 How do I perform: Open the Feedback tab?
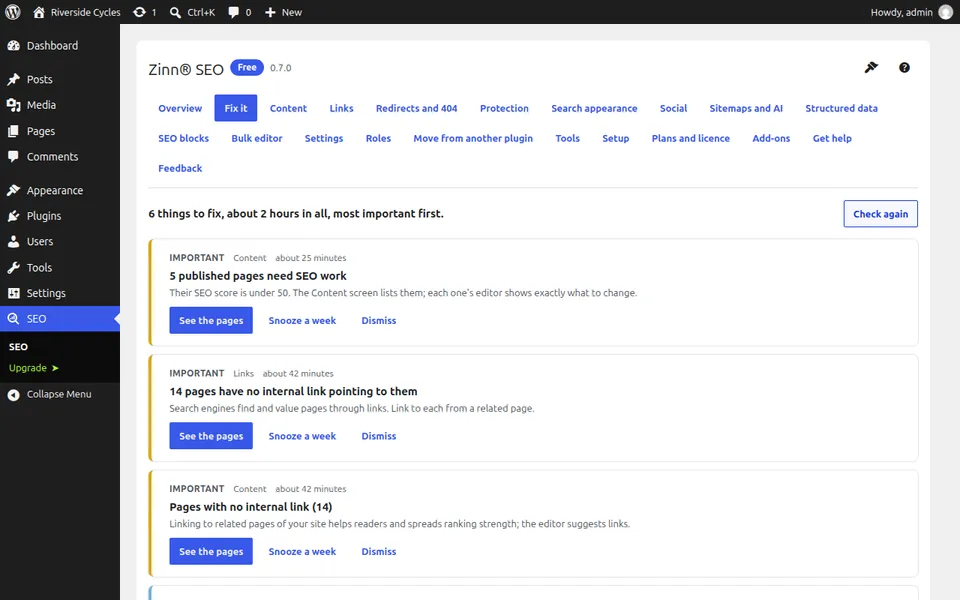pos(180,168)
